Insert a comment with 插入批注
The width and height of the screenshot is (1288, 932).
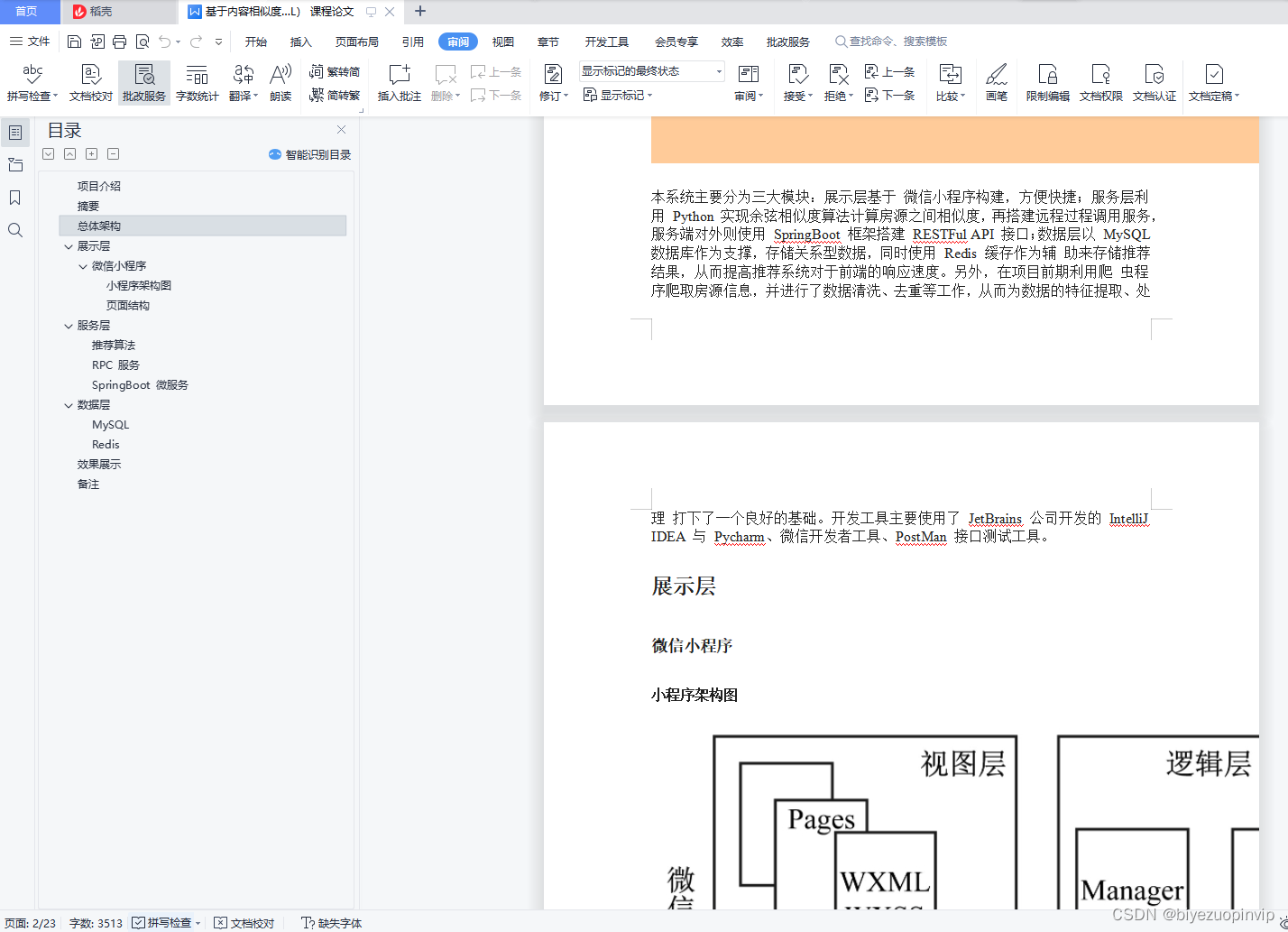[x=398, y=81]
